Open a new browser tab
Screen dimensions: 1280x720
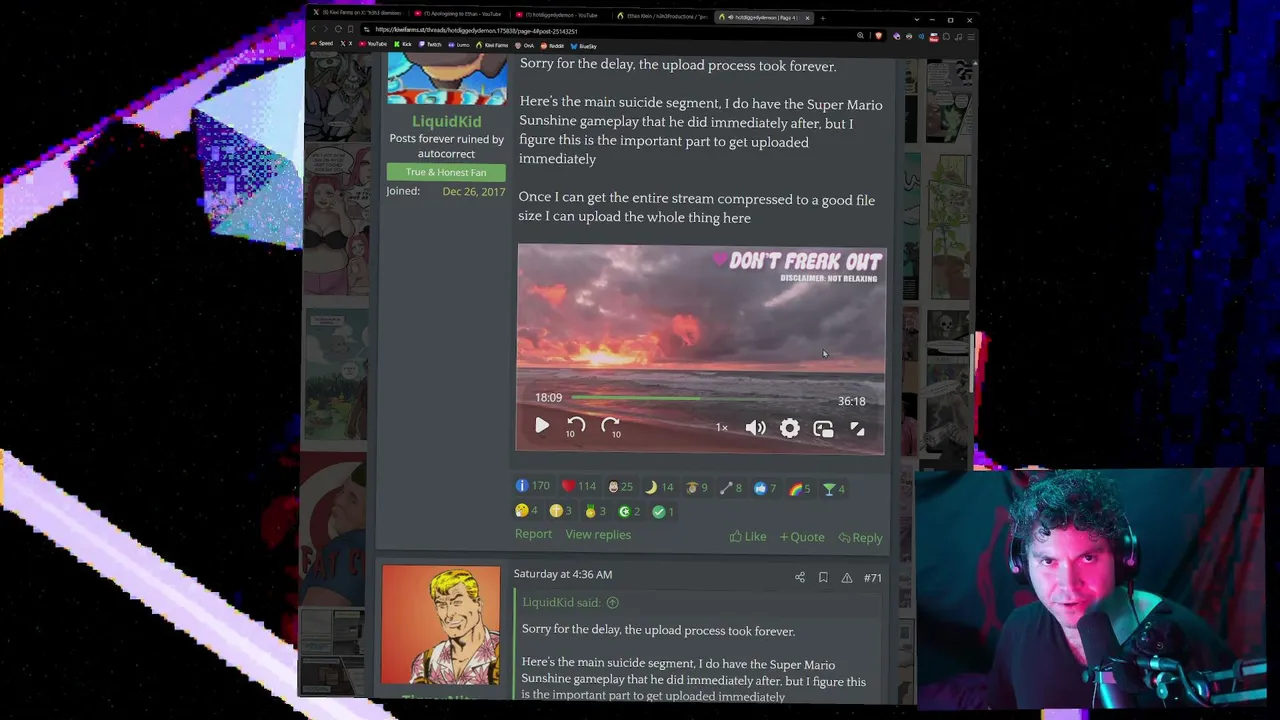point(823,17)
